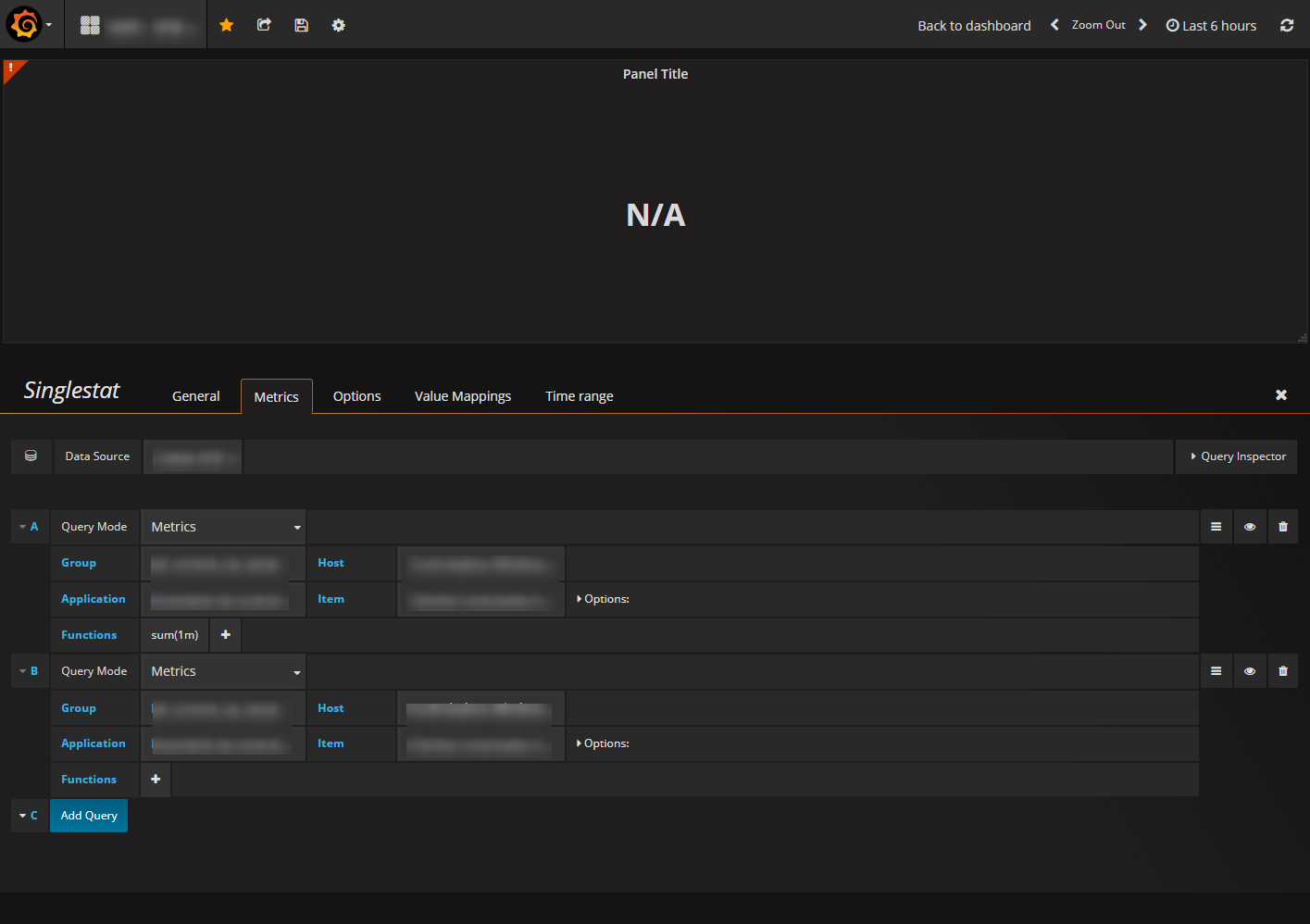
Task: Click the panel error warning indicator
Action: 11,68
